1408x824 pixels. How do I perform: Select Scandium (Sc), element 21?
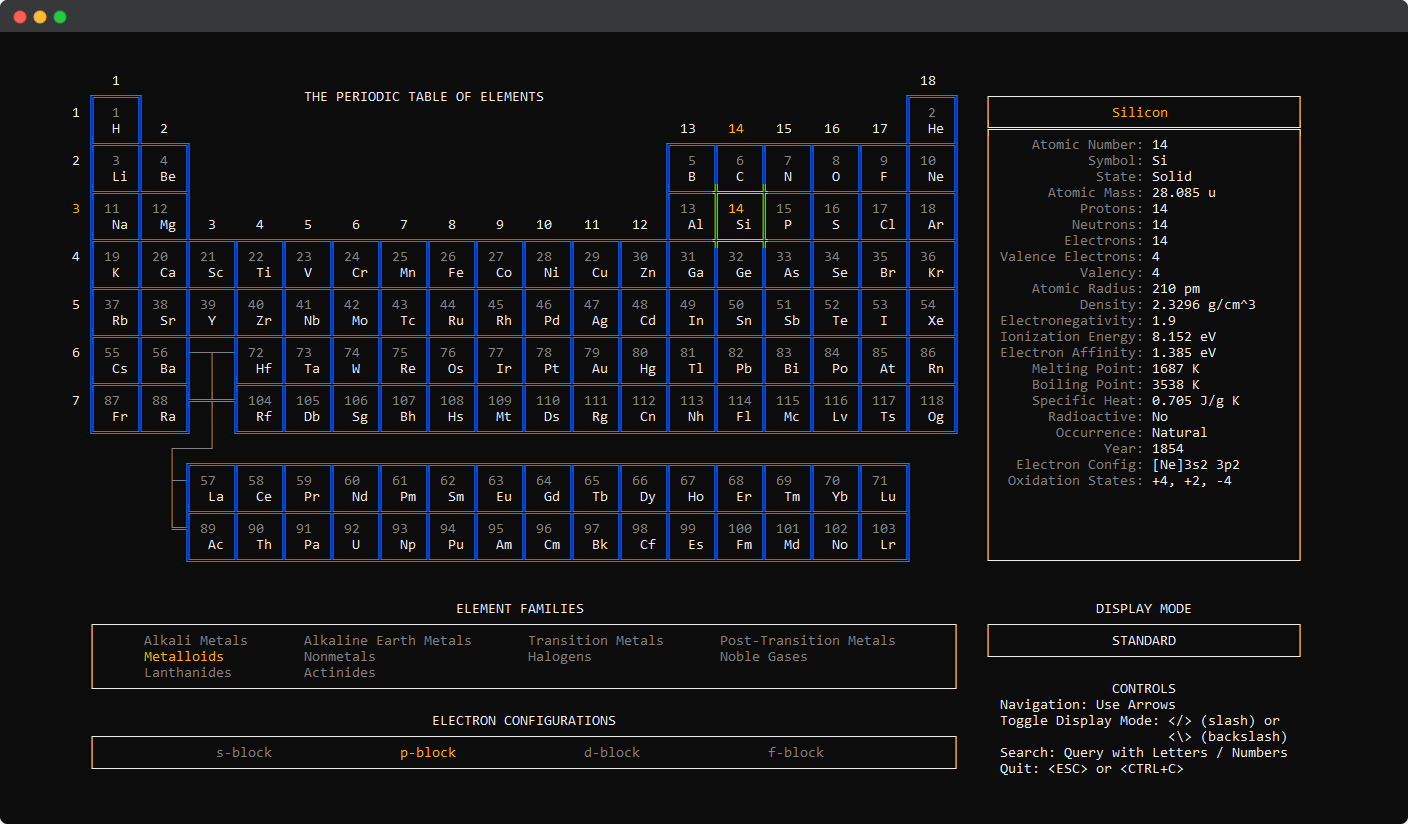(x=212, y=264)
